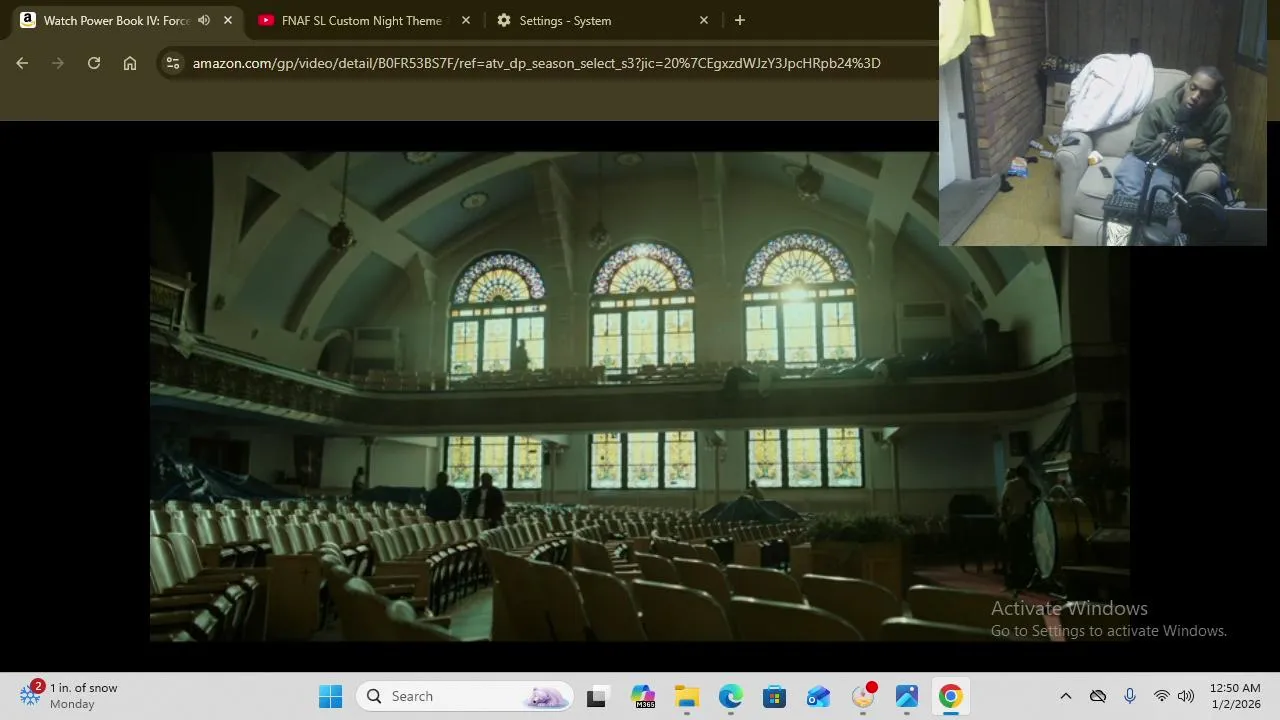This screenshot has height=720, width=1280.
Task: Focus the address bar with the Amazon URL
Action: (x=536, y=63)
